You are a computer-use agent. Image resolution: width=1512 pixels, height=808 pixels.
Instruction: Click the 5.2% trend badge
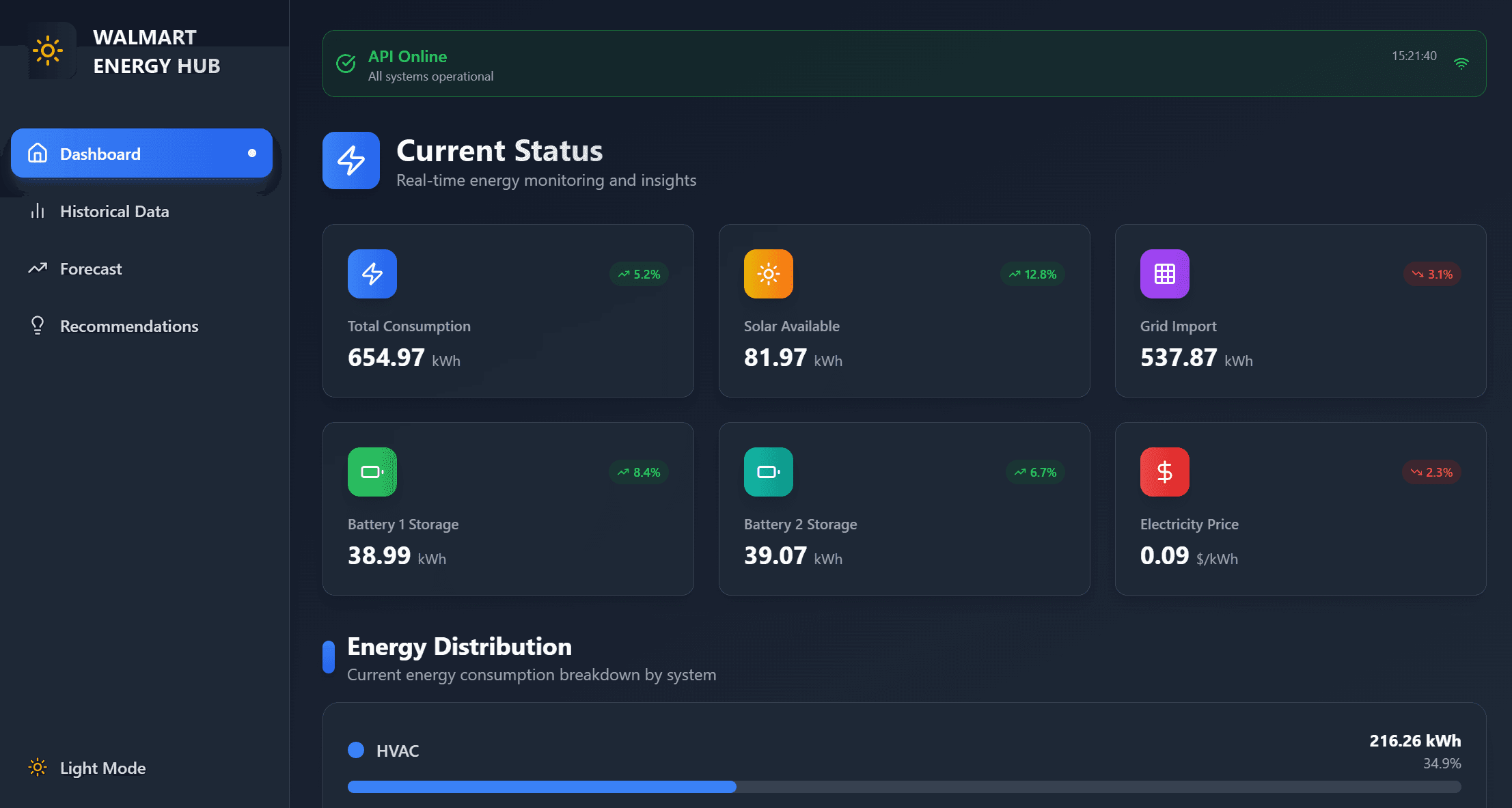639,274
